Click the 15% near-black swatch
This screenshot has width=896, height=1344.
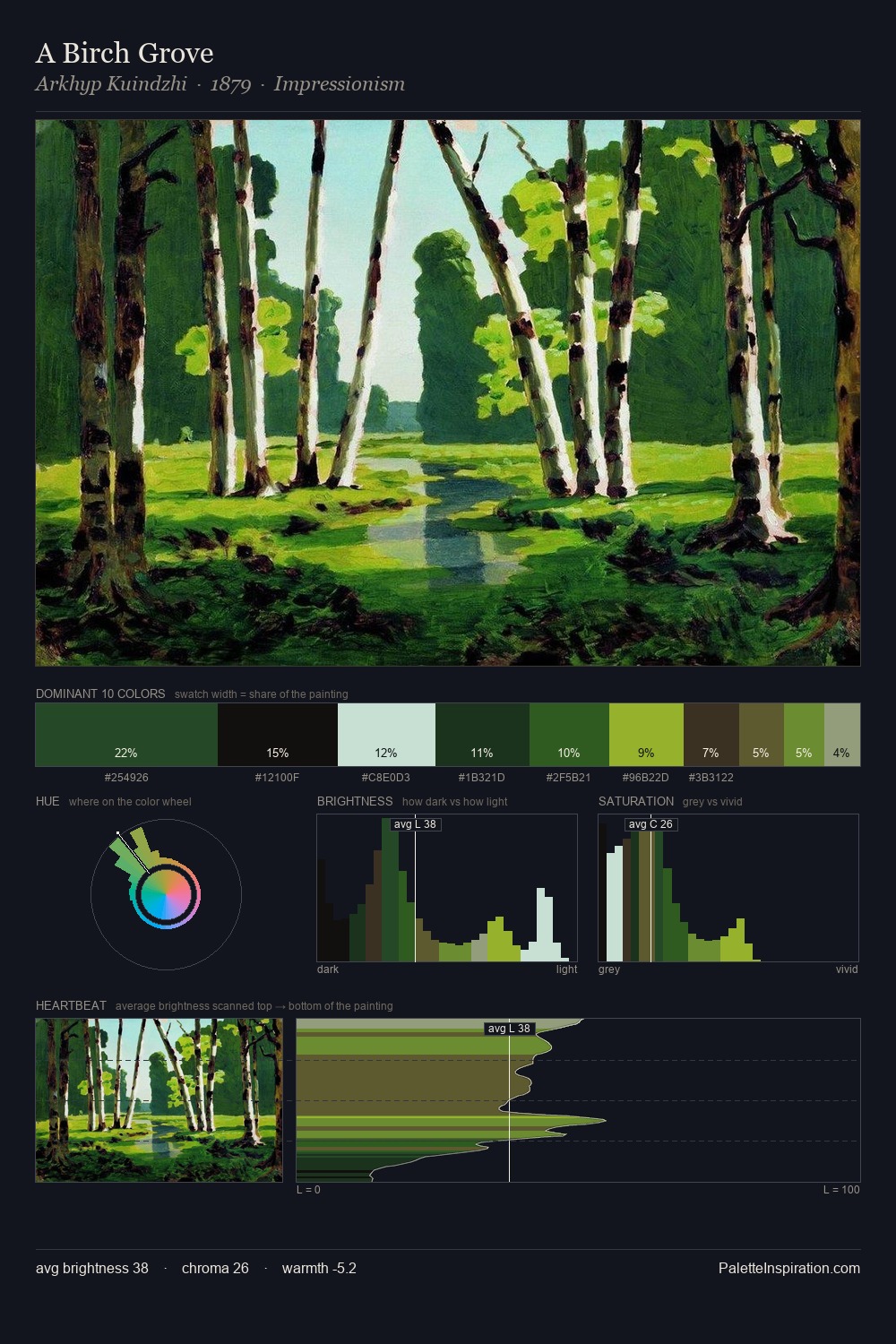(x=278, y=735)
